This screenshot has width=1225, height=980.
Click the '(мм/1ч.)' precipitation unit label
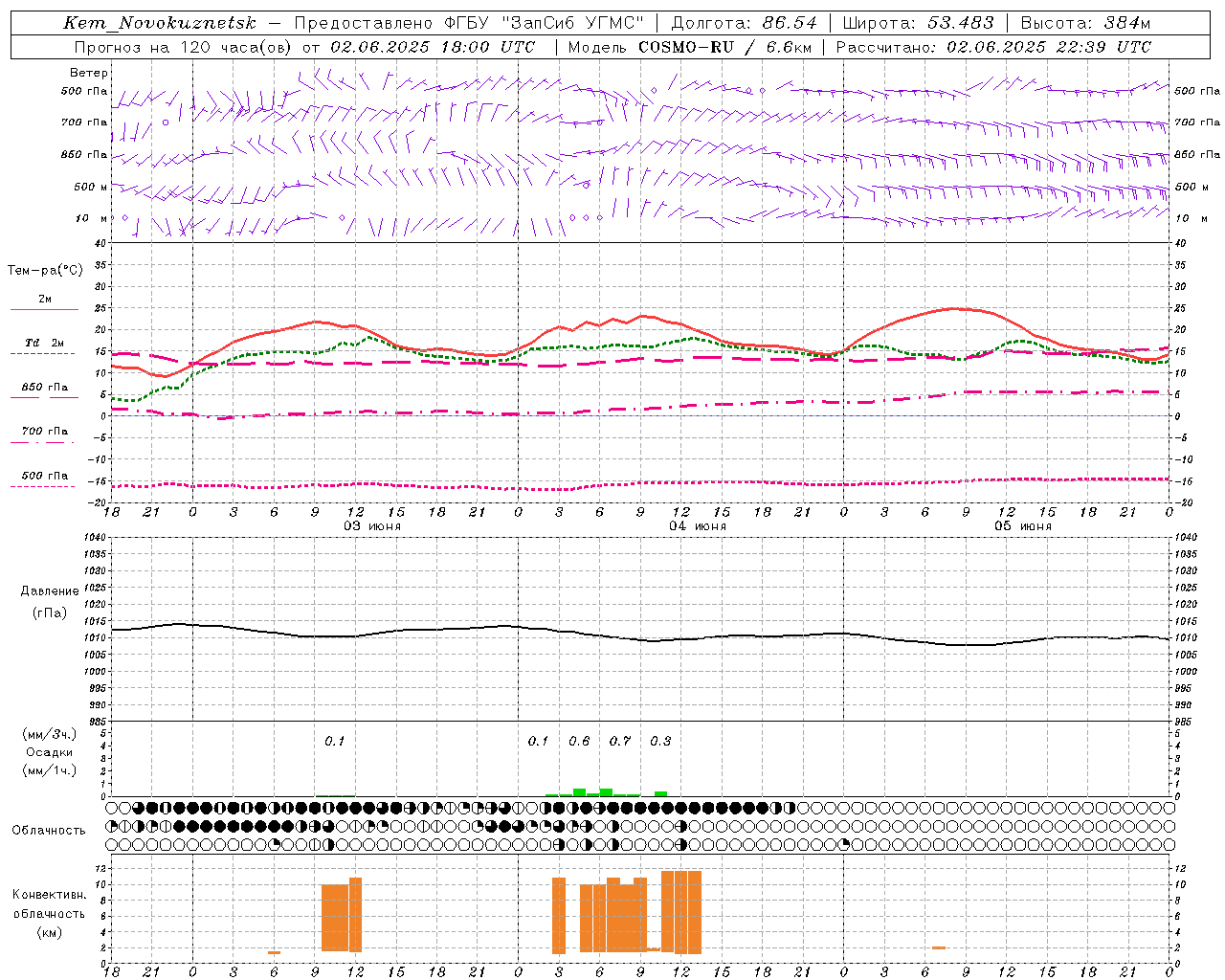click(x=49, y=770)
